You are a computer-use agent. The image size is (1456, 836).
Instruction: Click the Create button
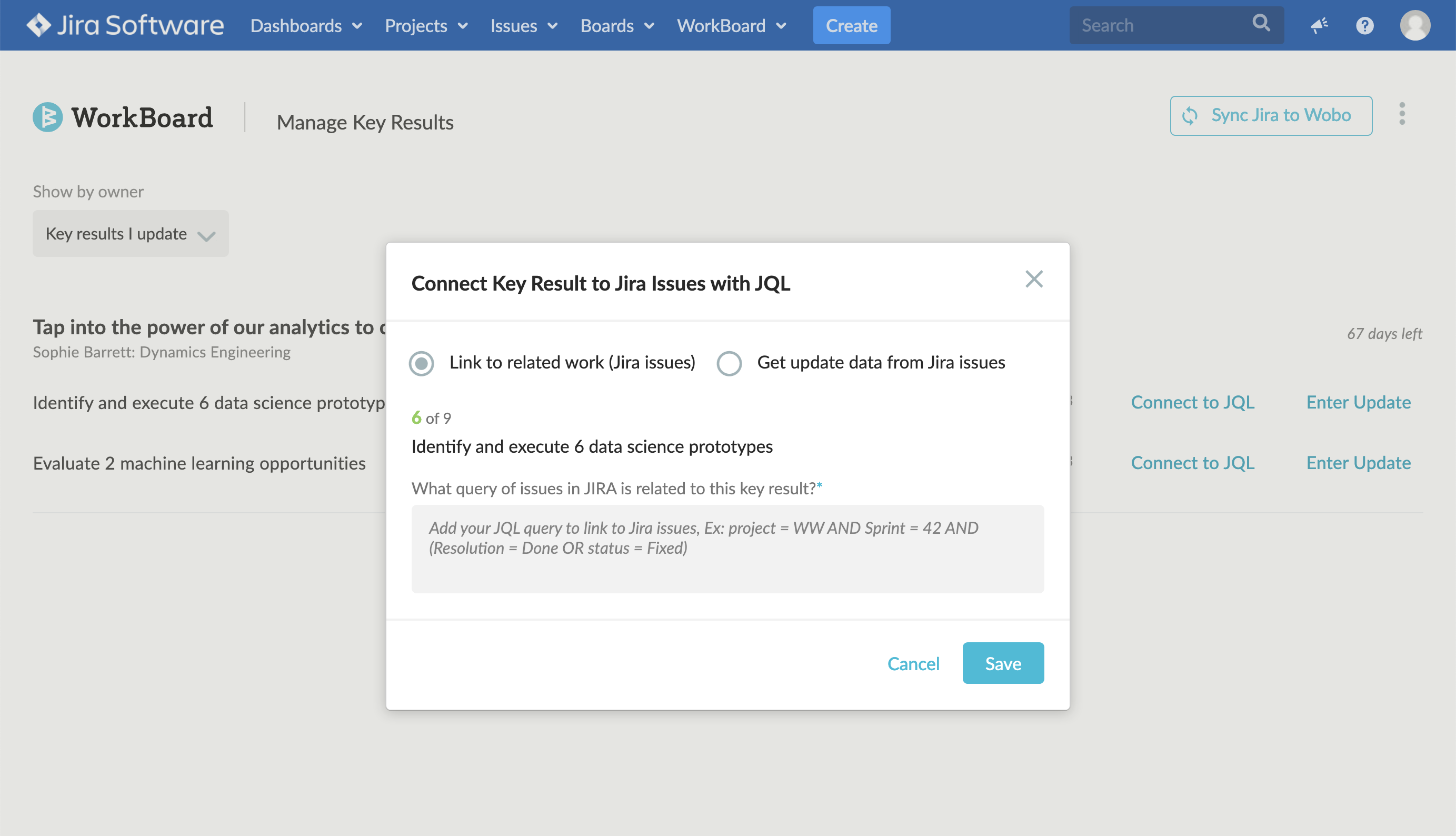851,25
